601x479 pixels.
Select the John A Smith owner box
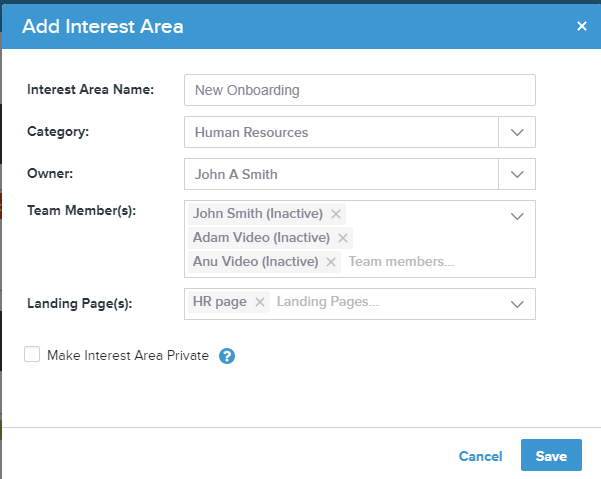coord(340,174)
